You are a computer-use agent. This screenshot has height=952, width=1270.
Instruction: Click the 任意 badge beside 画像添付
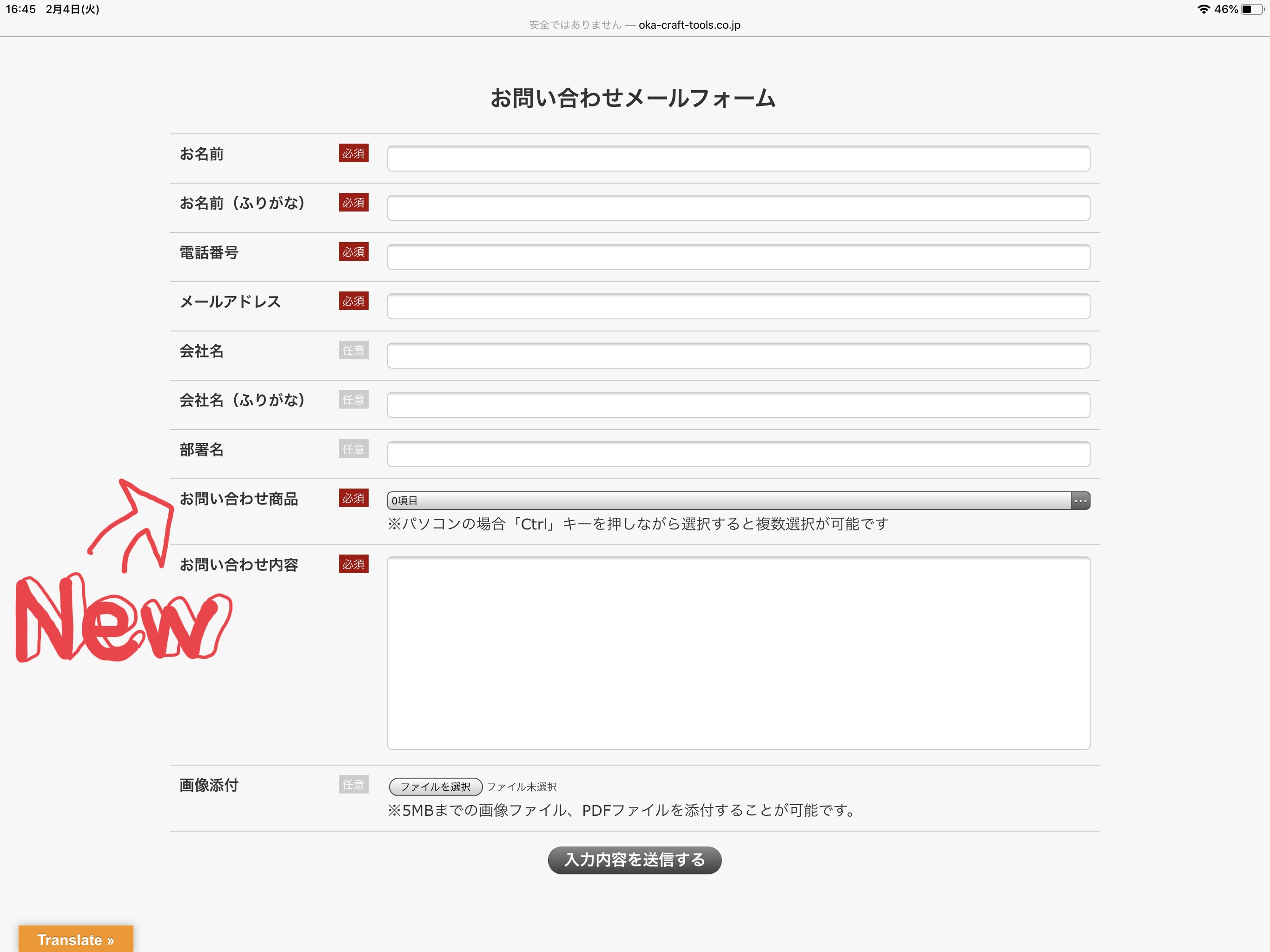click(x=353, y=784)
